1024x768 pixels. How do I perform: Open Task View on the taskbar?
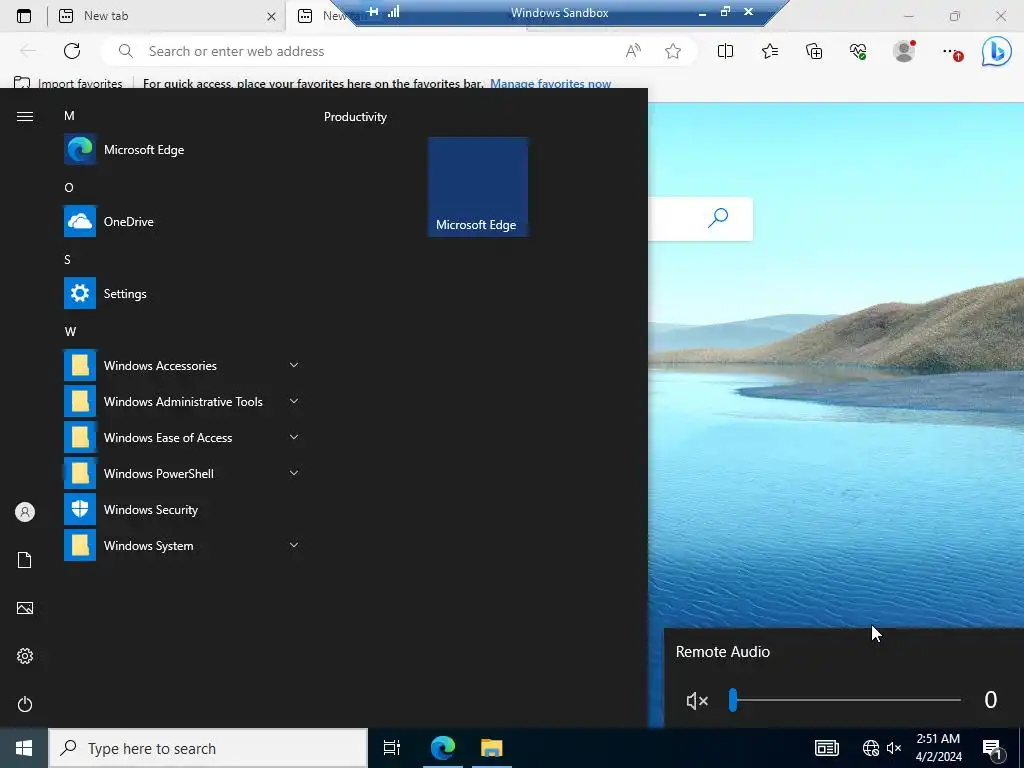(x=392, y=748)
